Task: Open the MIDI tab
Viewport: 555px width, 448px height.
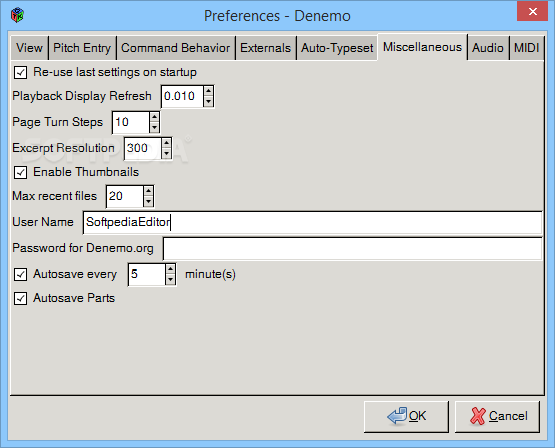Action: pos(526,48)
